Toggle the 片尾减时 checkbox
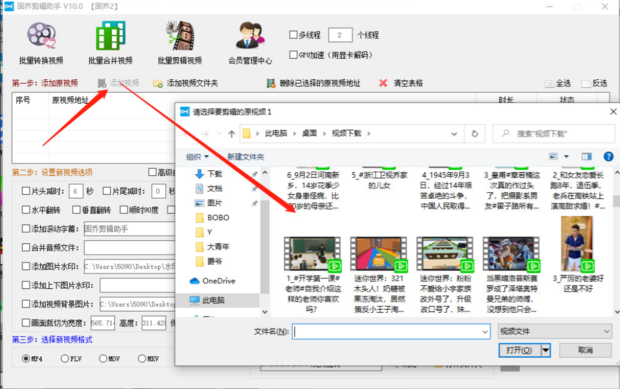 click(106, 191)
